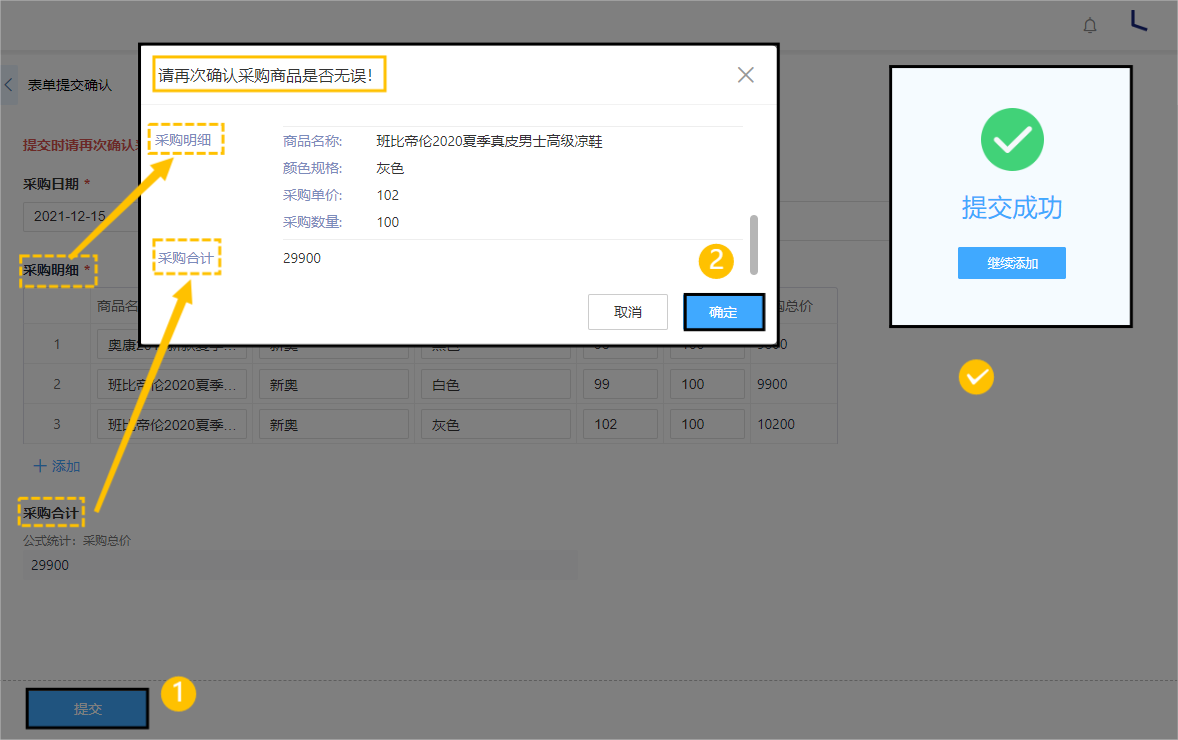1178x740 pixels.
Task: Submit the form with 提交 button
Action: [x=88, y=709]
